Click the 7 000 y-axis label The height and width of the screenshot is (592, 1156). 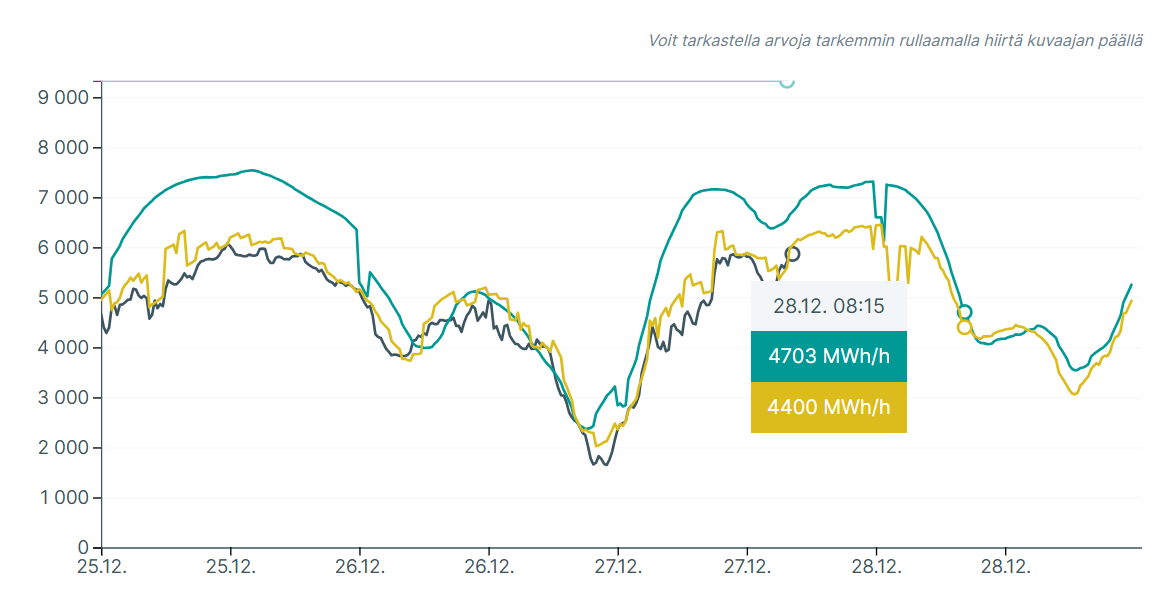point(63,198)
